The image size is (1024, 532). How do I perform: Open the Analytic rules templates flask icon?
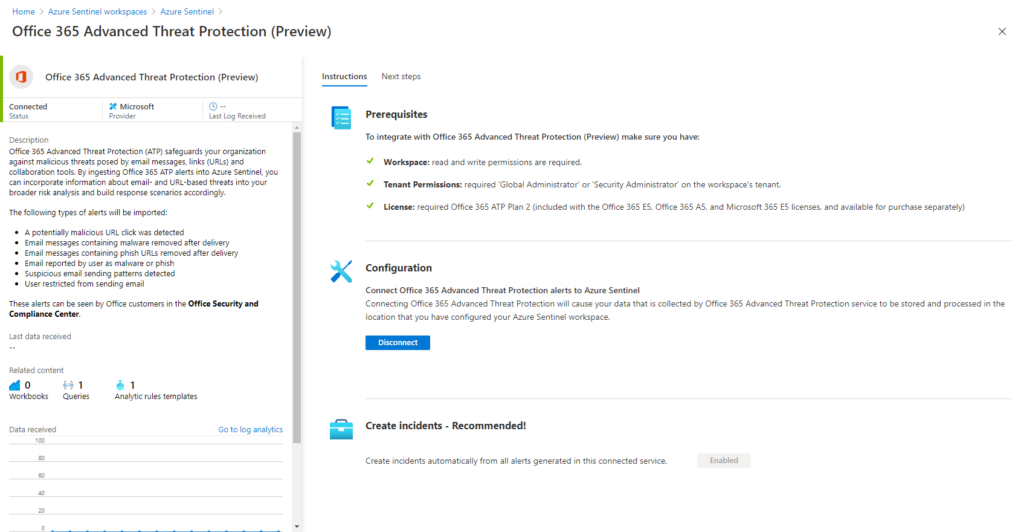(x=120, y=385)
